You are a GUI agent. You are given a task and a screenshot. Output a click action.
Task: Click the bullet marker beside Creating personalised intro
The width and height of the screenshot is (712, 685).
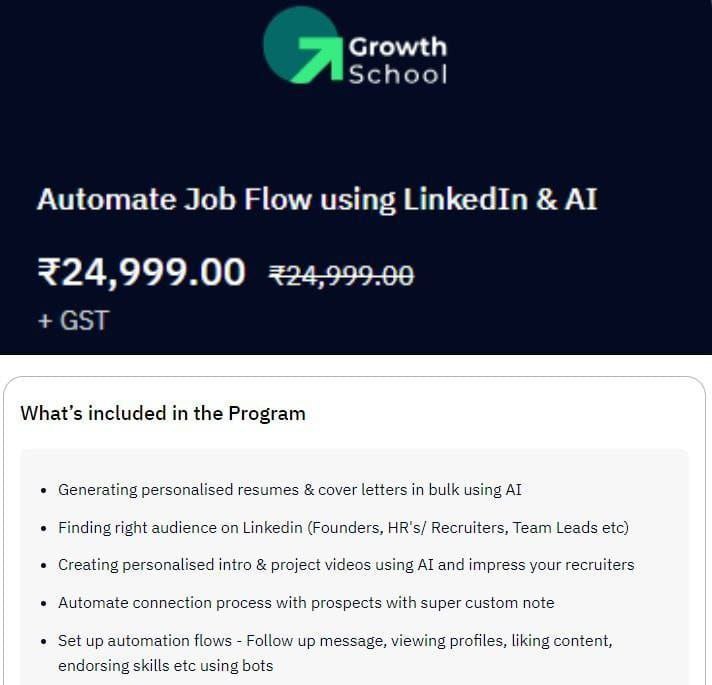(44, 566)
